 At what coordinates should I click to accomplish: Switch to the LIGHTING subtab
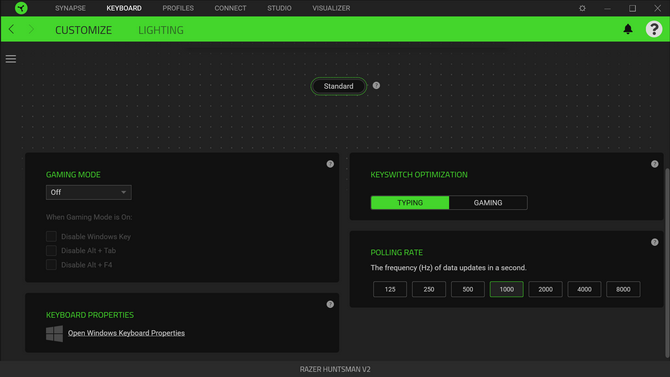161,30
